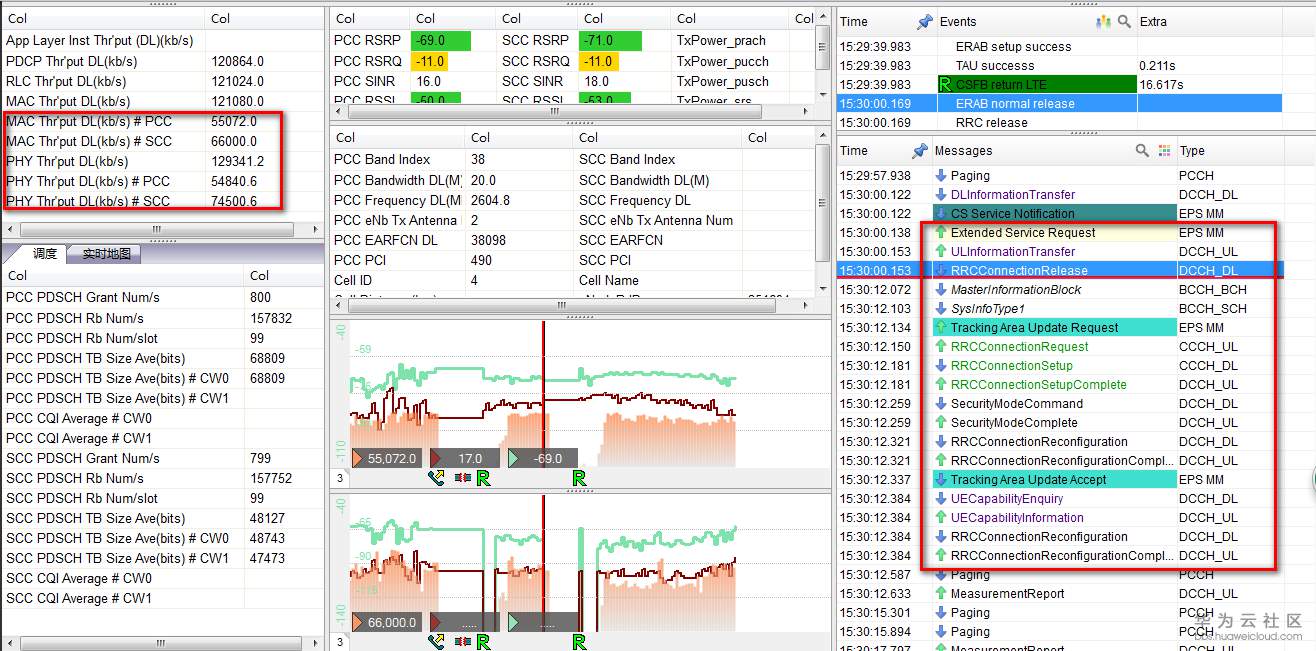Click the pin icon in the Messages header
The image size is (1316, 651).
[x=920, y=151]
